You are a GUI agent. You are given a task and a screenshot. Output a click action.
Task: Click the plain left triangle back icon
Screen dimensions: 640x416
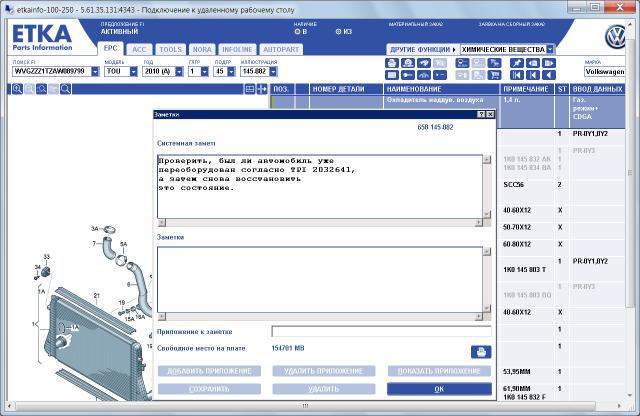tap(549, 75)
